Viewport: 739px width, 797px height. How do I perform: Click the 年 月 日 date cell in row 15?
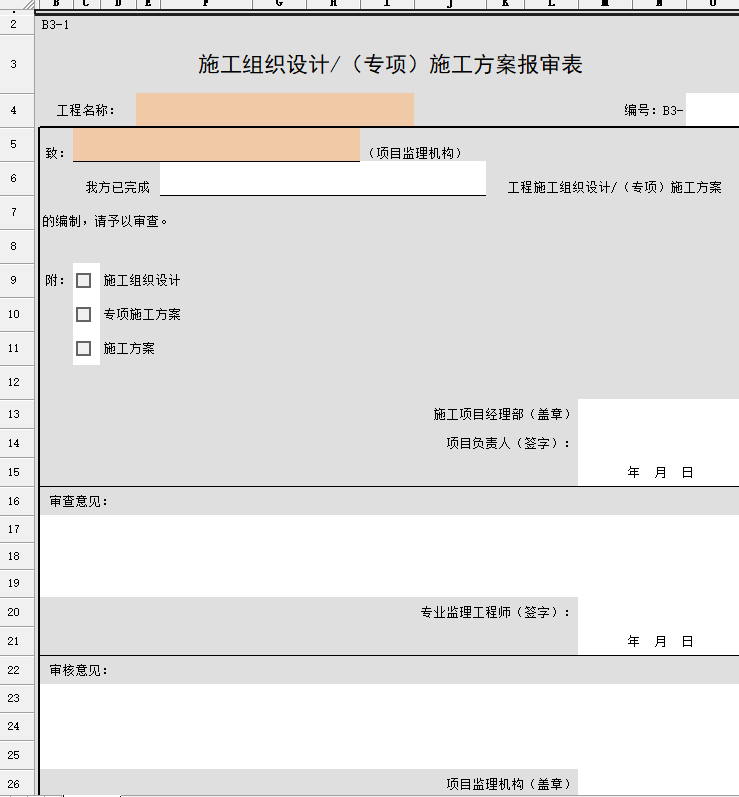coord(659,472)
